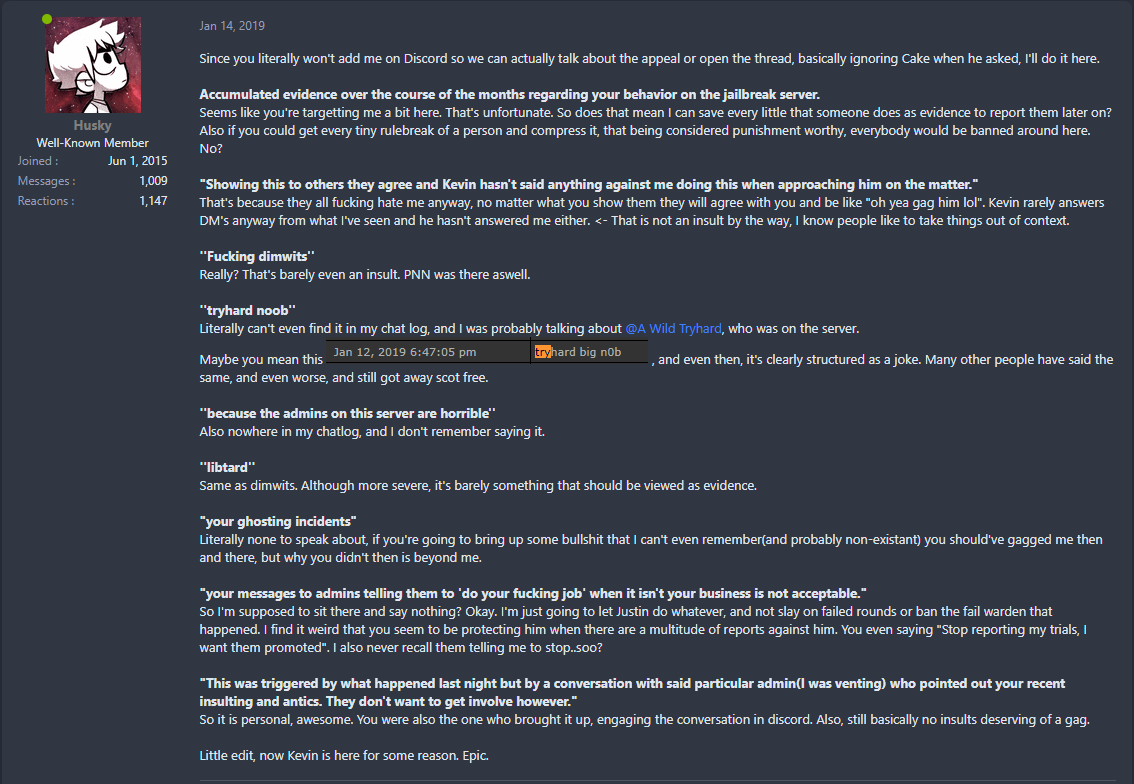Click the Well-Known Member user title
This screenshot has height=784, width=1134.
(x=92, y=143)
